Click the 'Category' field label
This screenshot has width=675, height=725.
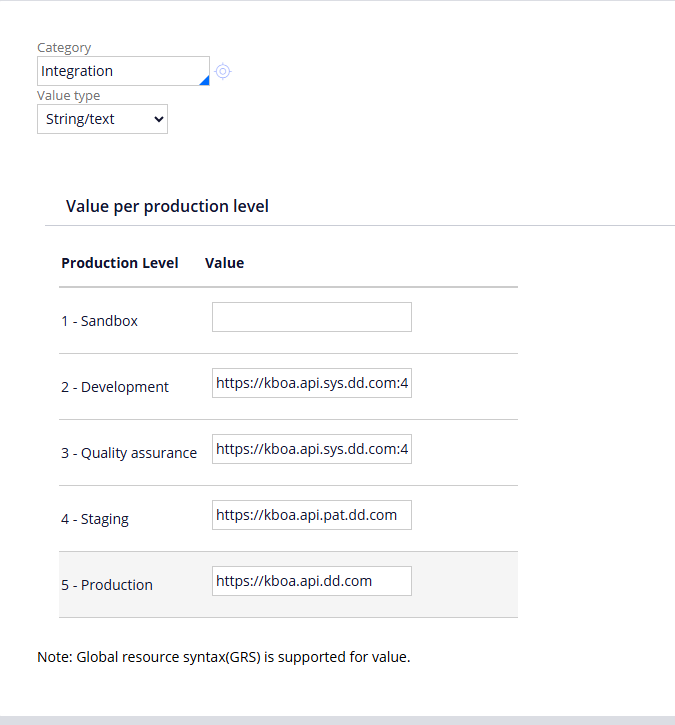coord(64,48)
